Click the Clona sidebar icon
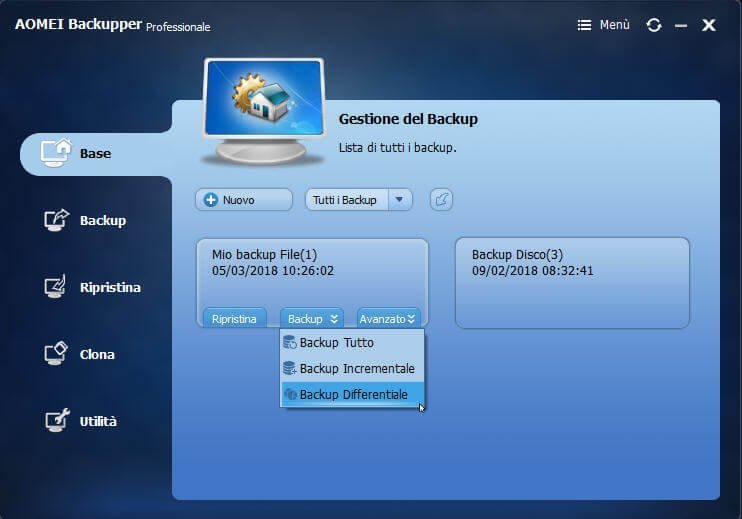The image size is (742, 519). [56, 353]
